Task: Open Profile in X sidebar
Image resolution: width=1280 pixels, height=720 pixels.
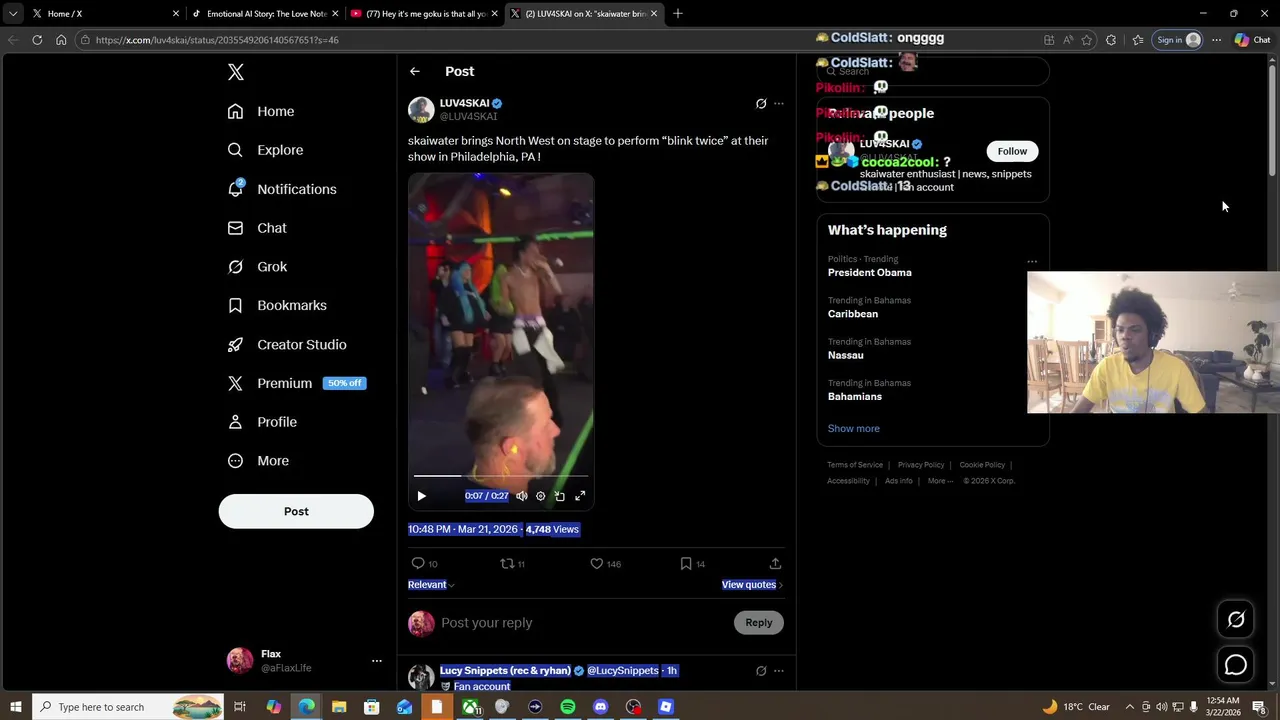Action: [262, 422]
